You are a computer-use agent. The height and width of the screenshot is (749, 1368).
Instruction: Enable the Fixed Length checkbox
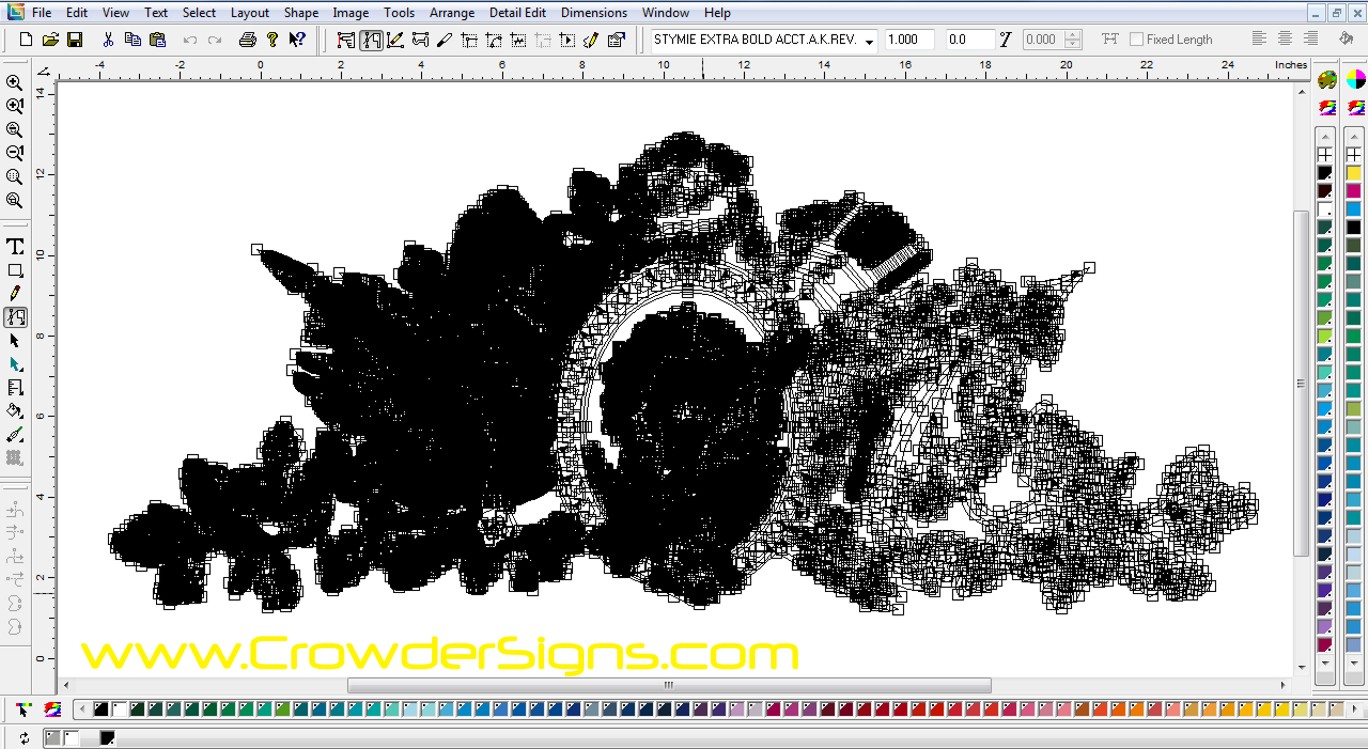pyautogui.click(x=1136, y=40)
